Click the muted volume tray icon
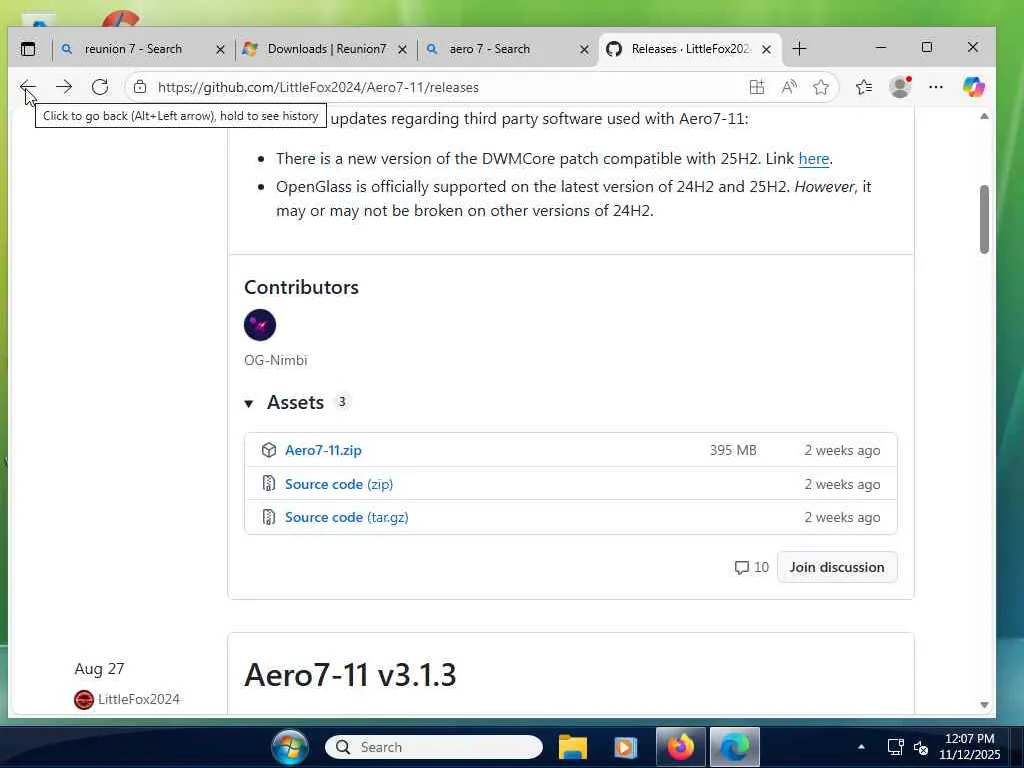This screenshot has height=768, width=1024. 921,747
